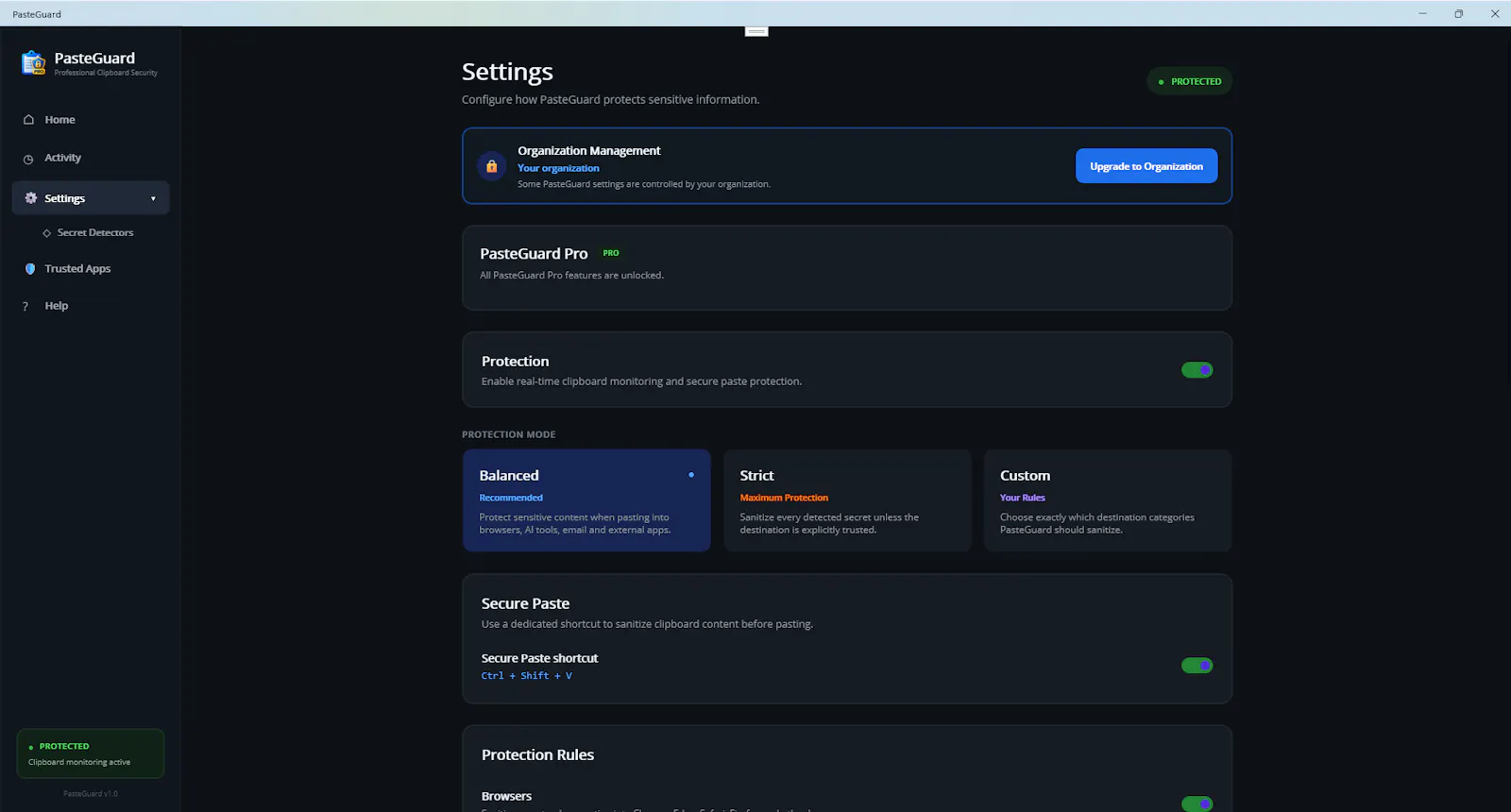This screenshot has height=812, width=1511.
Task: Click the Organization Management lock icon
Action: point(491,166)
